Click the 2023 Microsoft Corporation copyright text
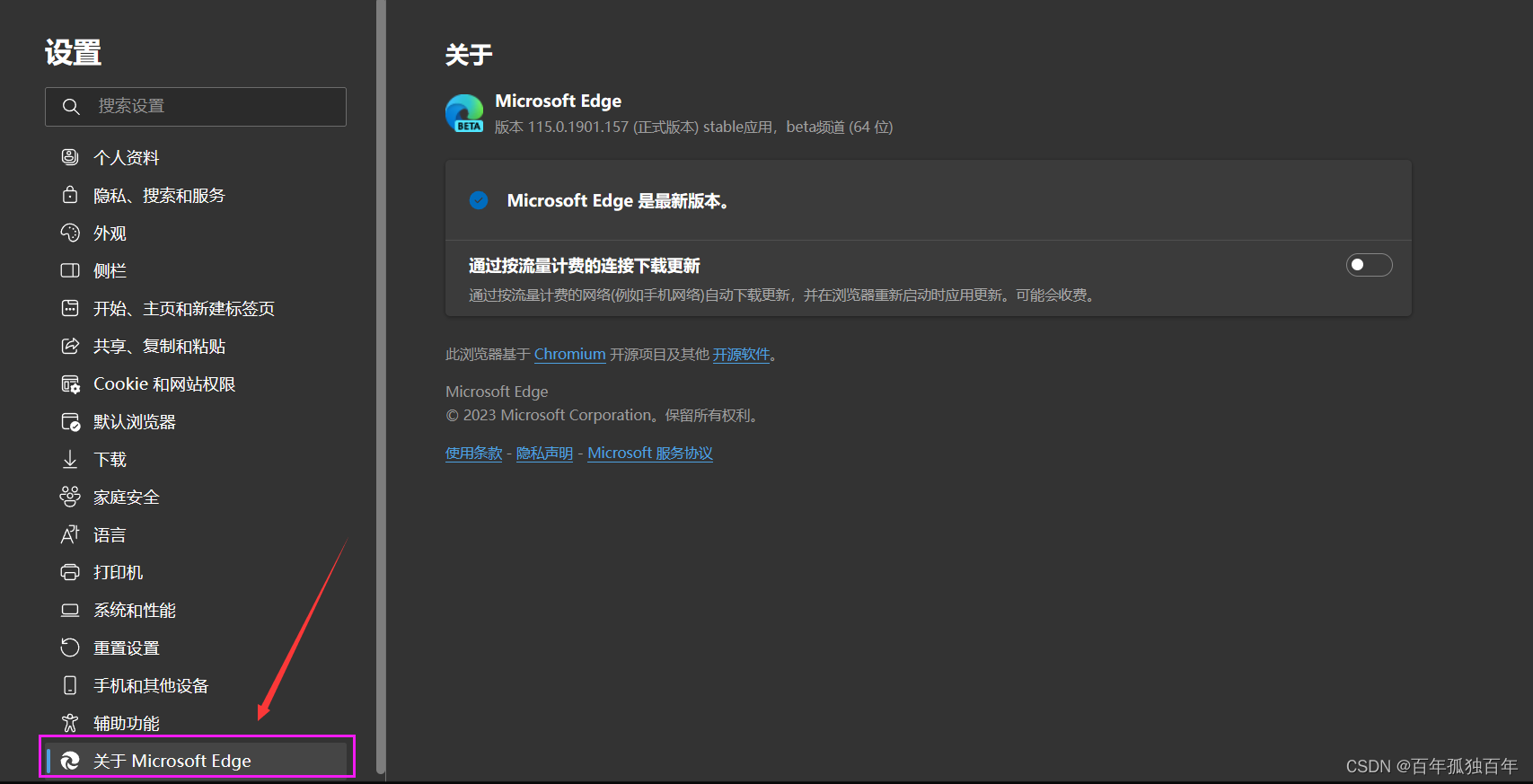1533x784 pixels. [604, 415]
